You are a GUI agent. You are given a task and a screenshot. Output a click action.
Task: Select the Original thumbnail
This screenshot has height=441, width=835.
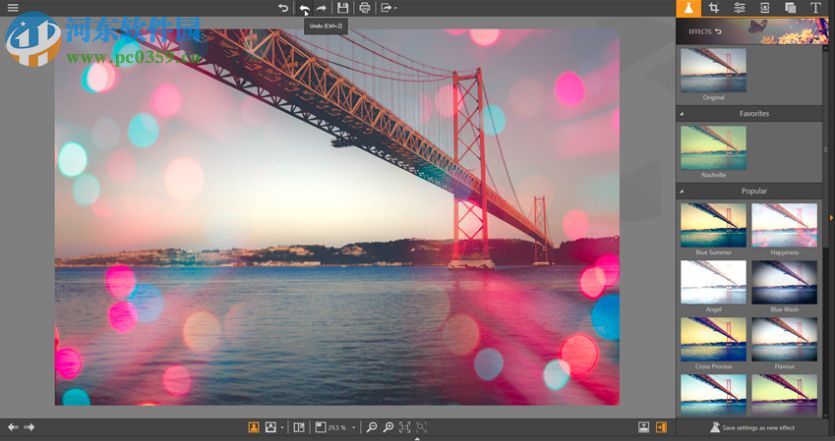point(713,70)
